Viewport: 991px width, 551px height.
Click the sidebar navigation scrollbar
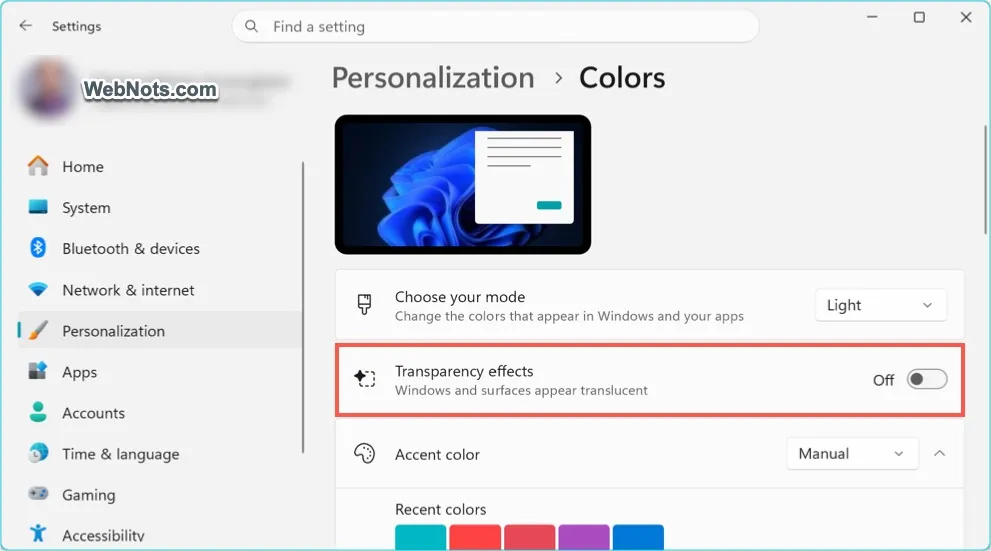click(303, 307)
